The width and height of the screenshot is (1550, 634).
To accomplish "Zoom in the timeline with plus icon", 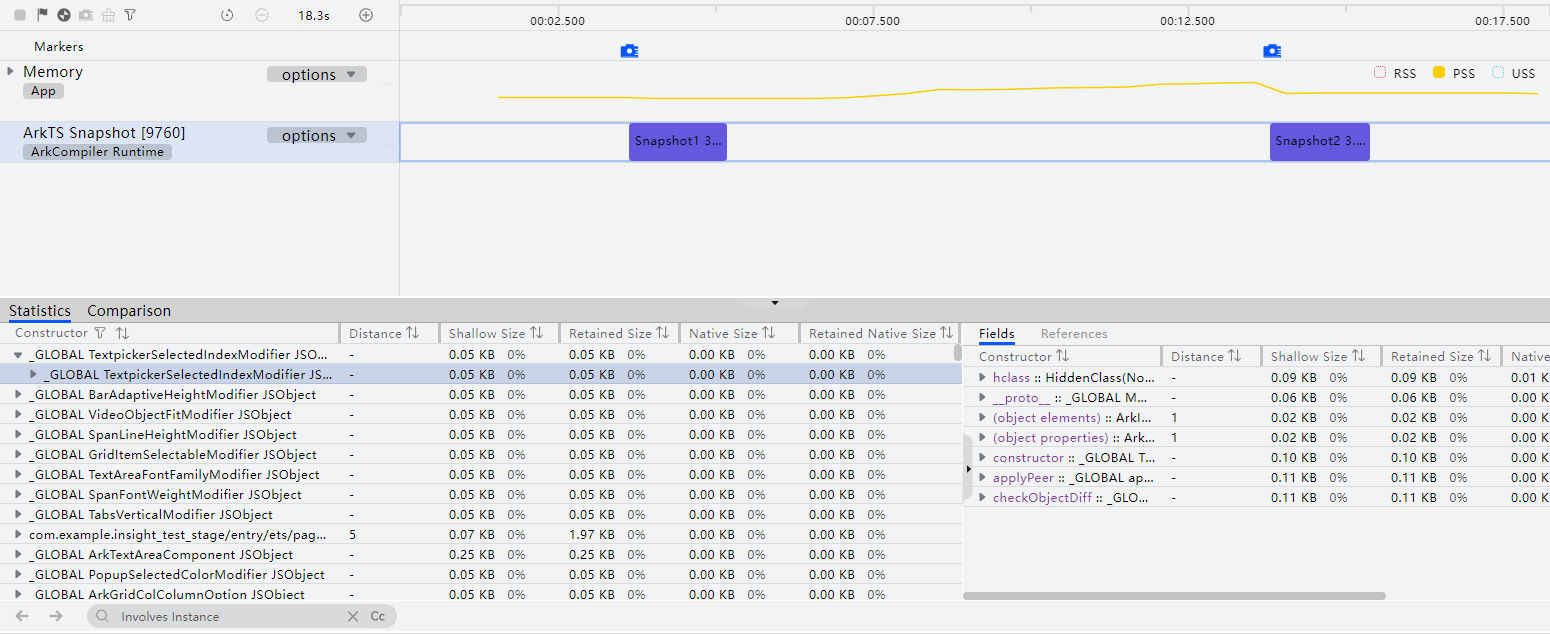I will (366, 15).
